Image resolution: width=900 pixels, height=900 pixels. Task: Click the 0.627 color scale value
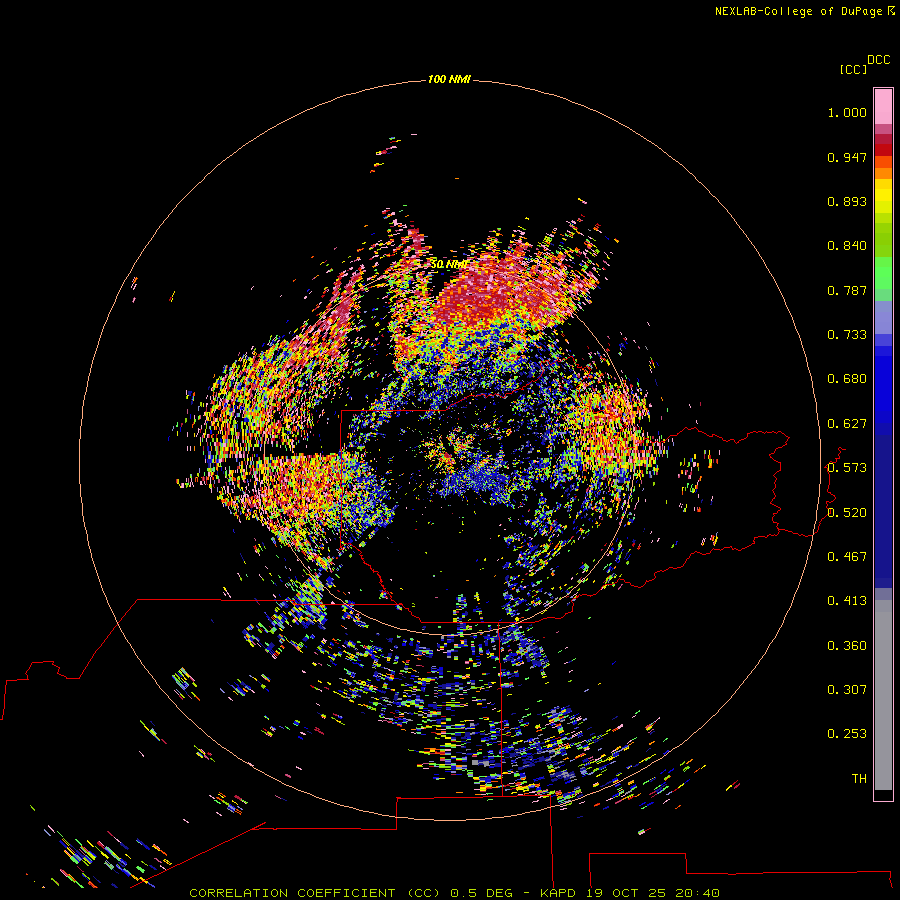click(847, 424)
